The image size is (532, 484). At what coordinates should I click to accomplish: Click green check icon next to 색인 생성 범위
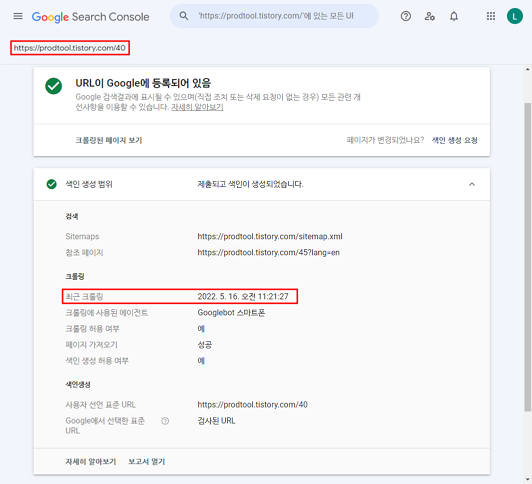(x=52, y=184)
